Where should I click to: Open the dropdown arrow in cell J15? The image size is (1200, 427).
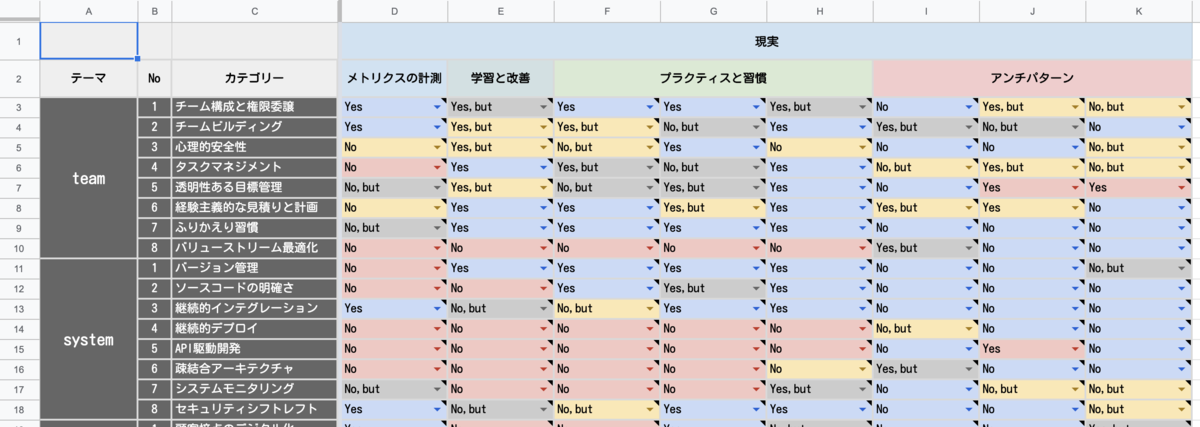tap(1075, 348)
